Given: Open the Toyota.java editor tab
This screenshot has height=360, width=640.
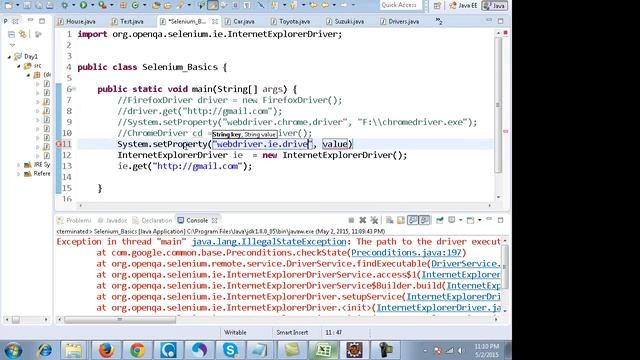Looking at the screenshot, I should click(291, 21).
